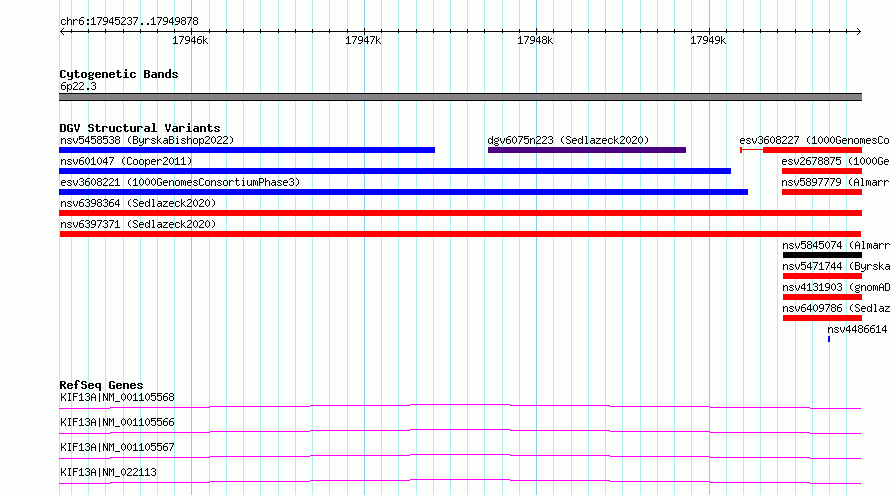Click the chr6:17945237..17949878 coordinate label
The image size is (890, 495).
point(129,22)
